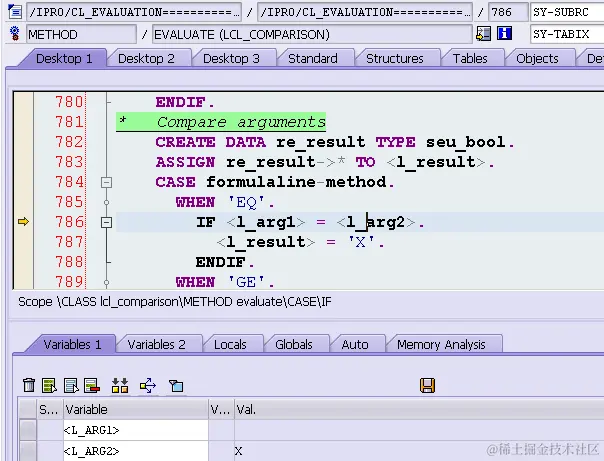604x461 pixels.
Task: Click line number 780 in the gutter
Action: [x=69, y=102]
